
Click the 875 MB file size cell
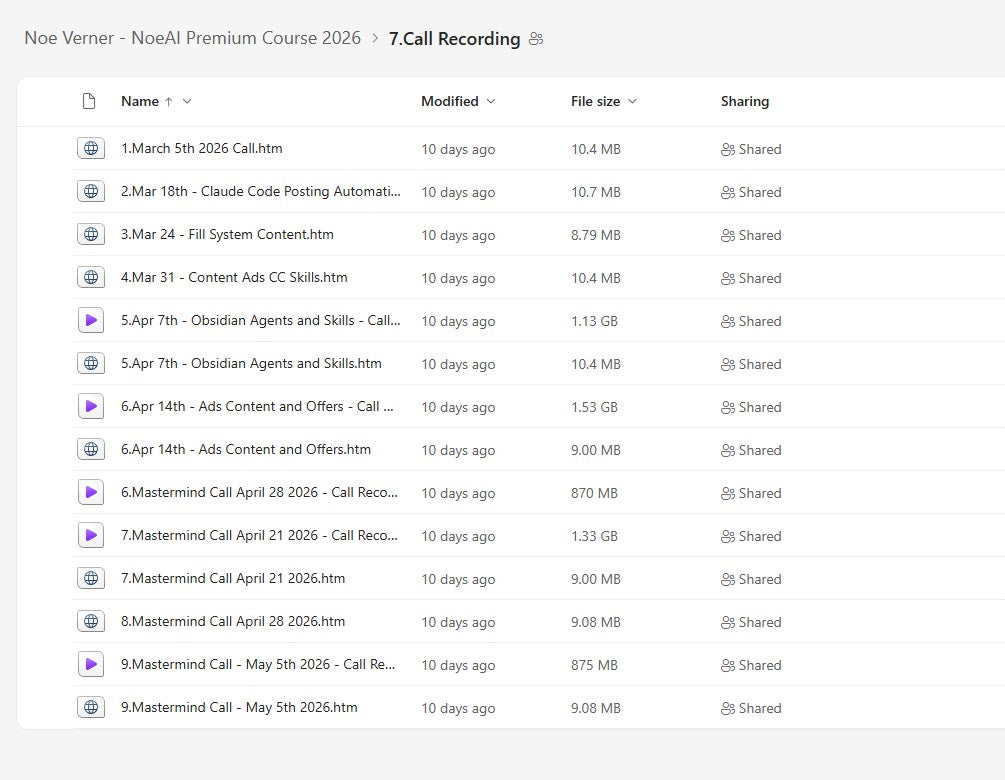[x=594, y=665]
